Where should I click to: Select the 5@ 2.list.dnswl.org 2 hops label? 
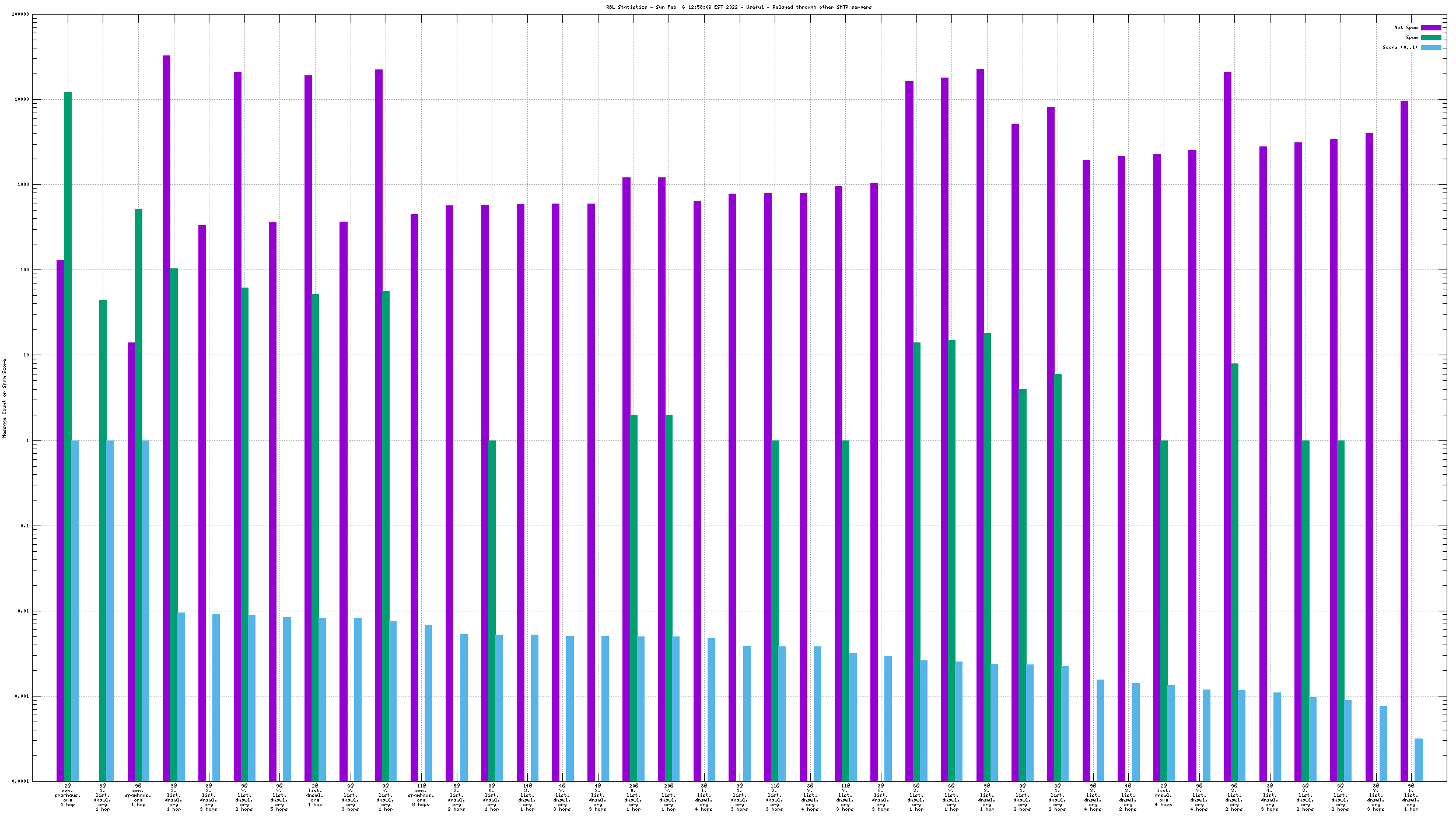457,797
